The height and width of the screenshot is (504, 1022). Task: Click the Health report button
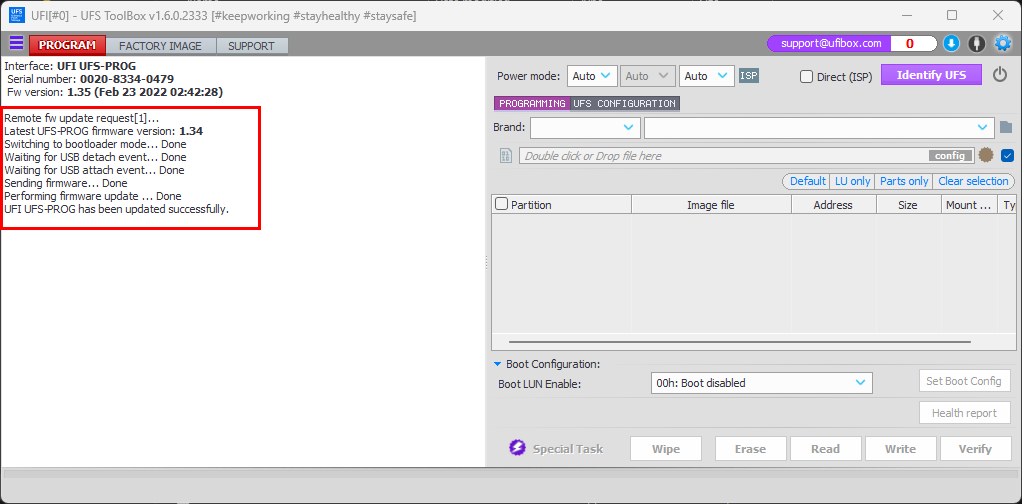click(x=964, y=413)
